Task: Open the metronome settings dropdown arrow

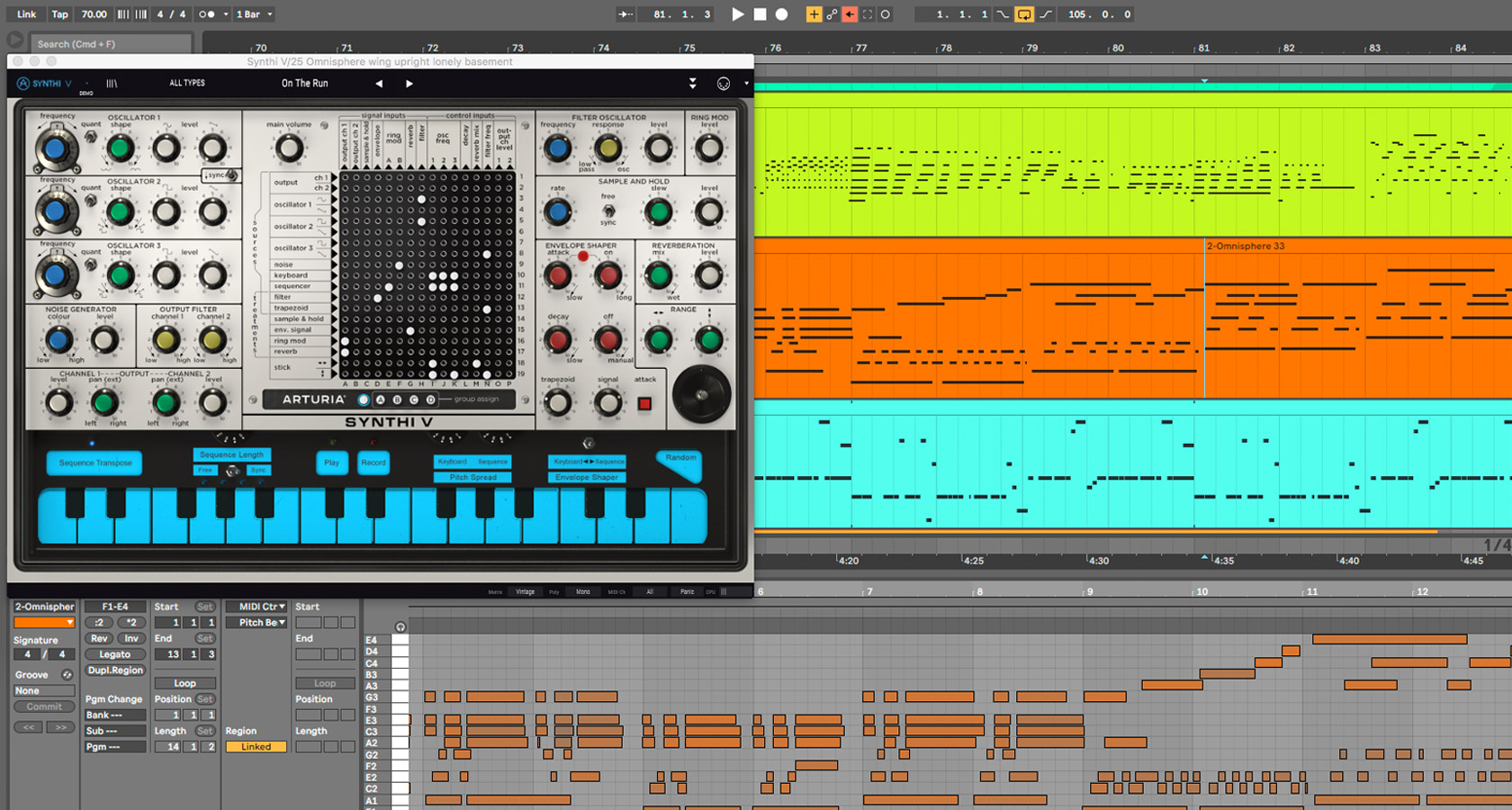Action: 225,14
